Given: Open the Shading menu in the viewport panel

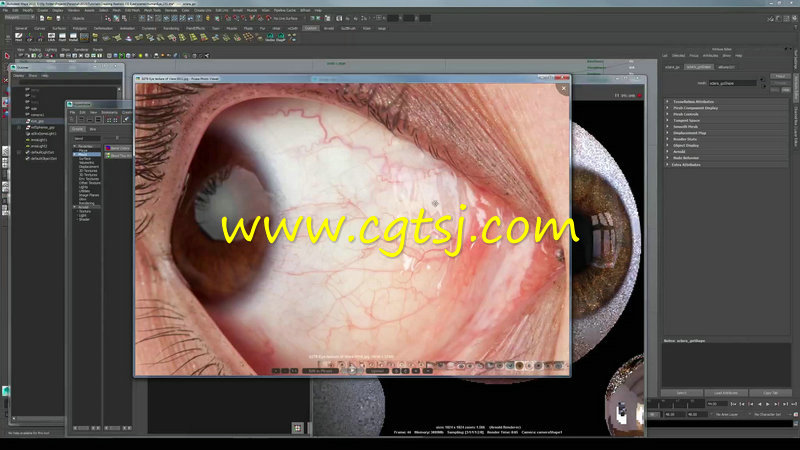Looking at the screenshot, I should [34, 49].
